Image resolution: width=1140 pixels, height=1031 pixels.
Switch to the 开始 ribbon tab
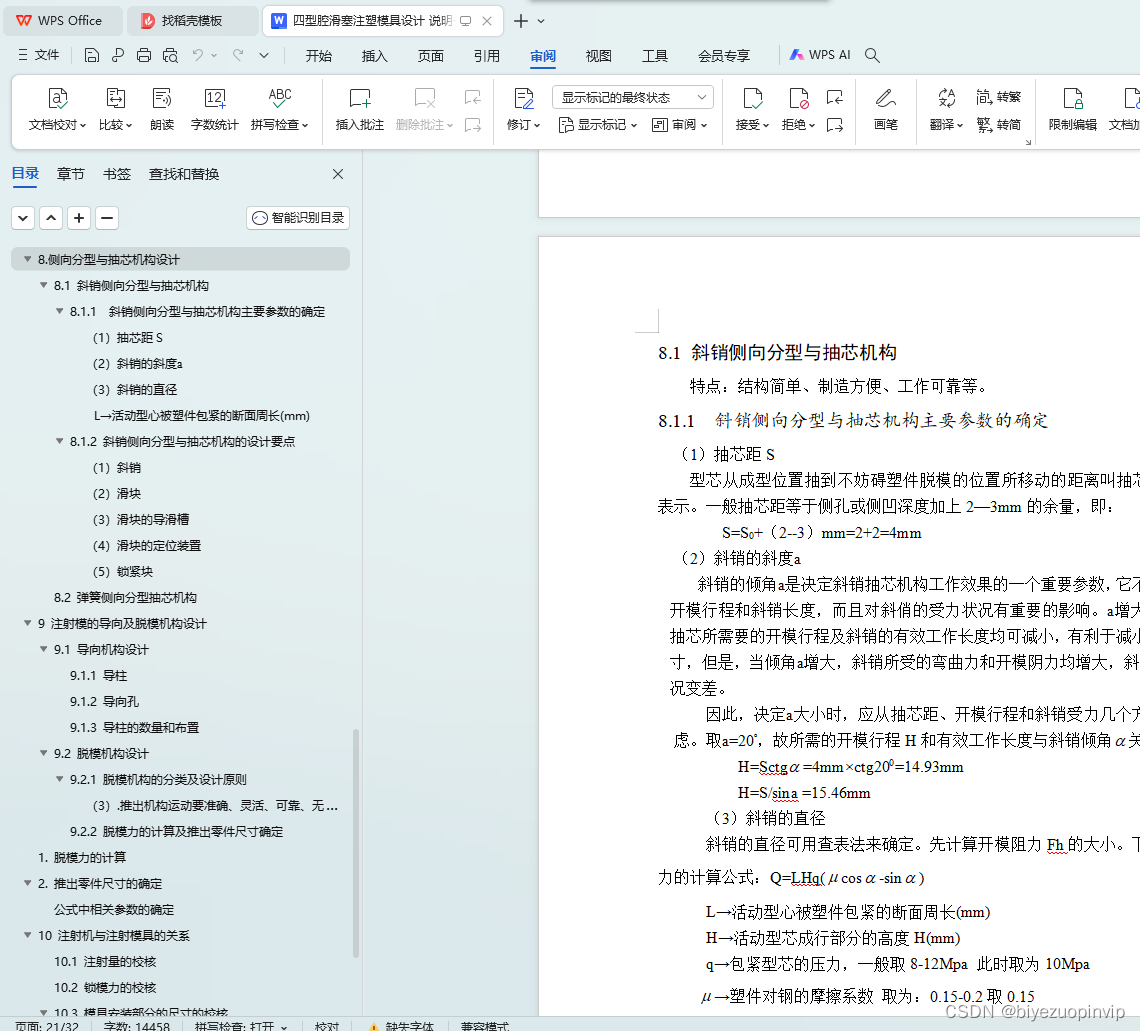[318, 56]
